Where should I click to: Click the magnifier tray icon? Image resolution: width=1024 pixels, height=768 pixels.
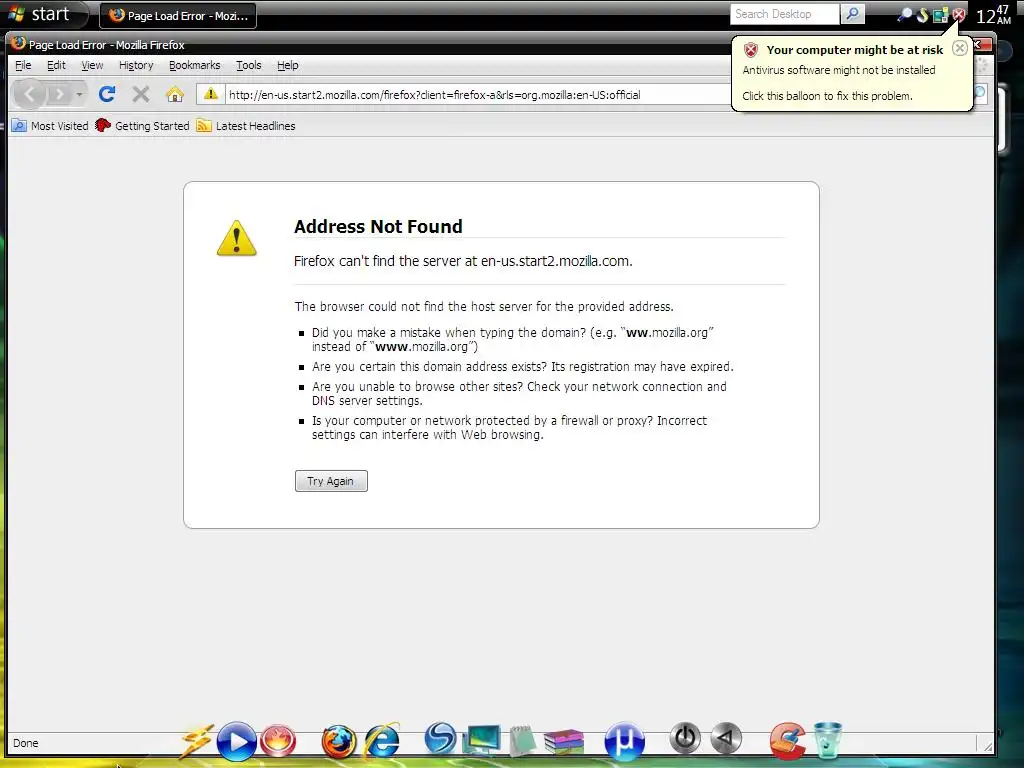pos(904,14)
